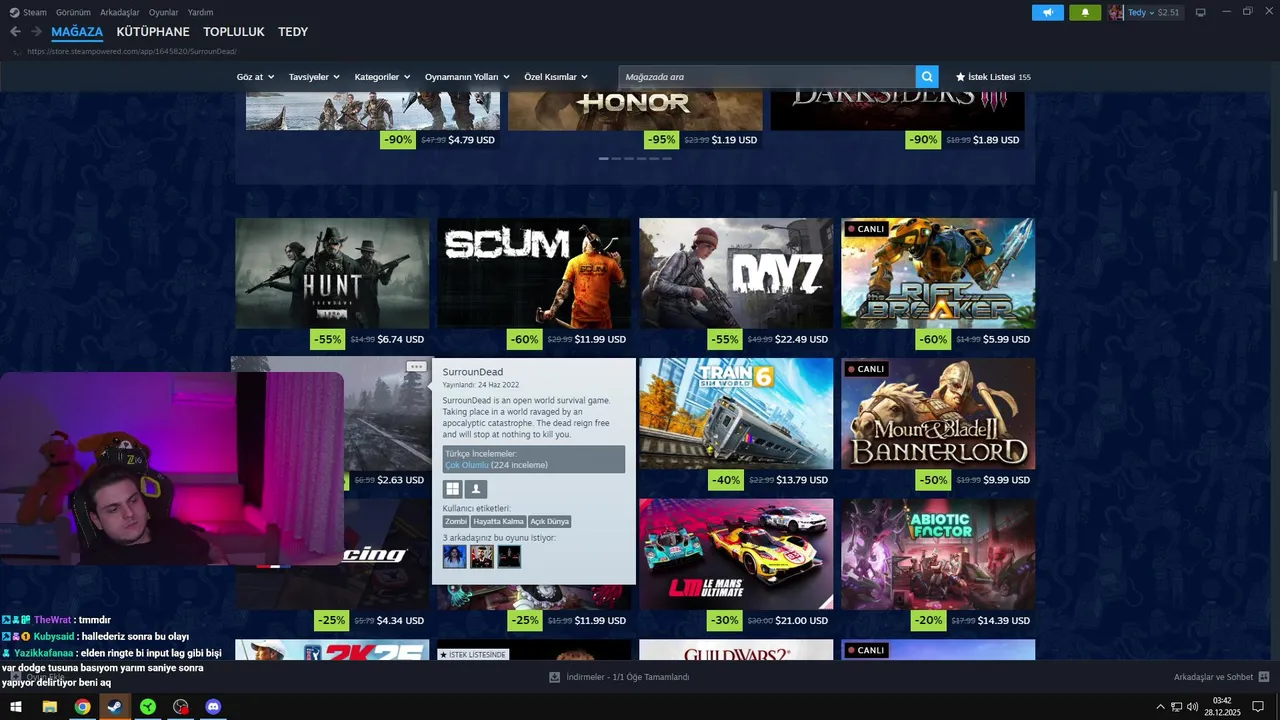
Task: Open İstek Listesi wishlist link
Action: (992, 77)
